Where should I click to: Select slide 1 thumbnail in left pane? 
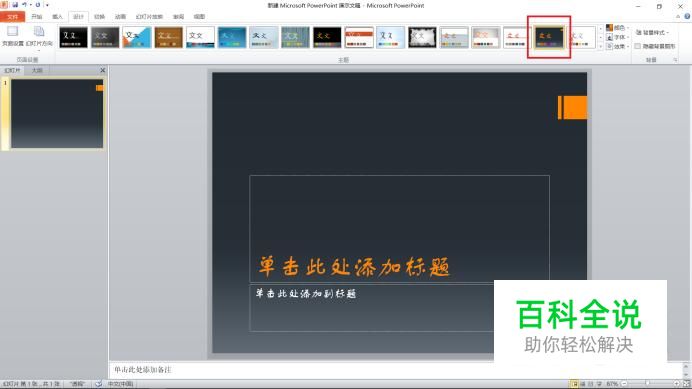(57, 113)
